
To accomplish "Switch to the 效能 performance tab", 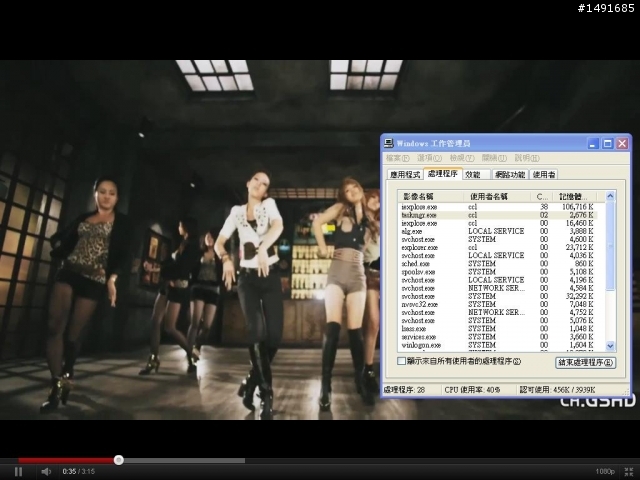I will [476, 175].
